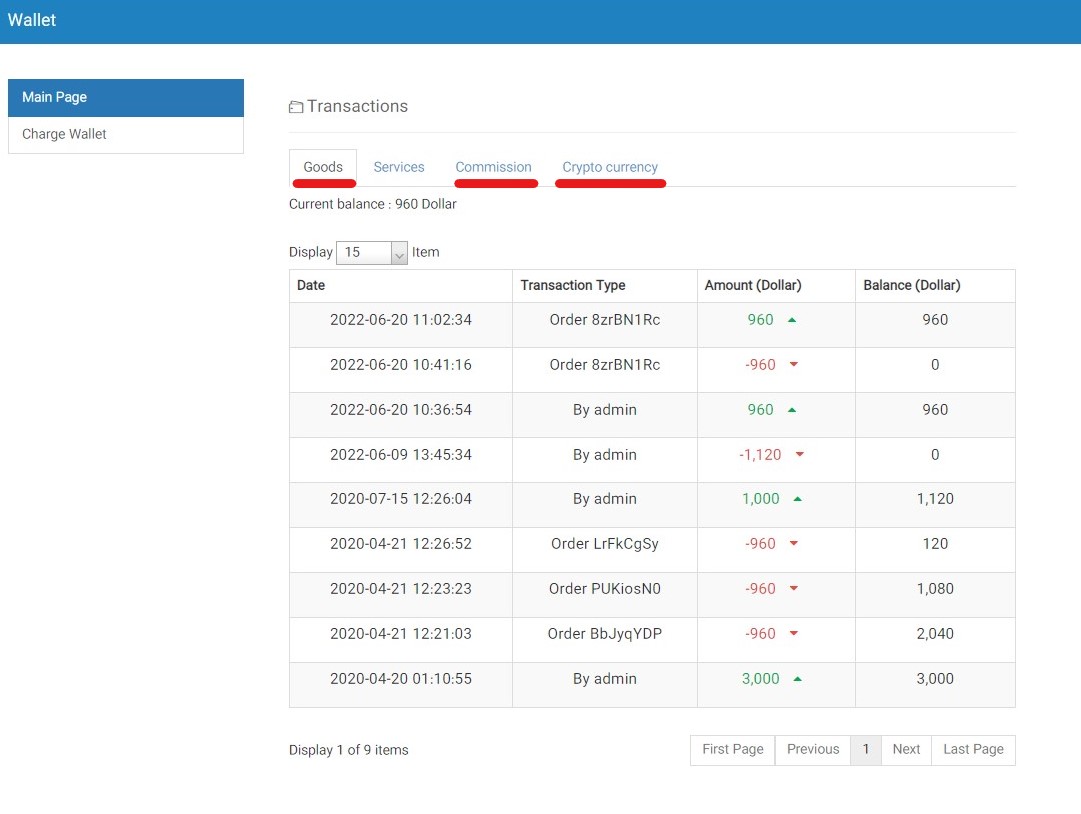Click the -1,120 amount value
Image resolution: width=1081 pixels, height=814 pixels.
(x=760, y=455)
